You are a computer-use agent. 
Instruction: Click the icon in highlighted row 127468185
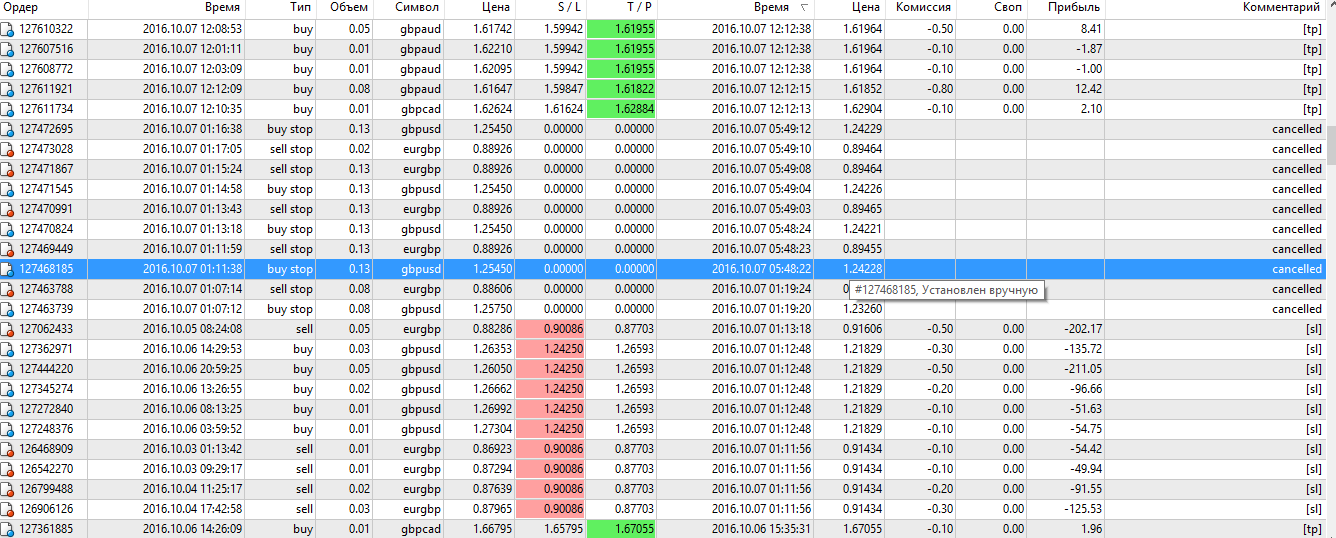click(8, 269)
